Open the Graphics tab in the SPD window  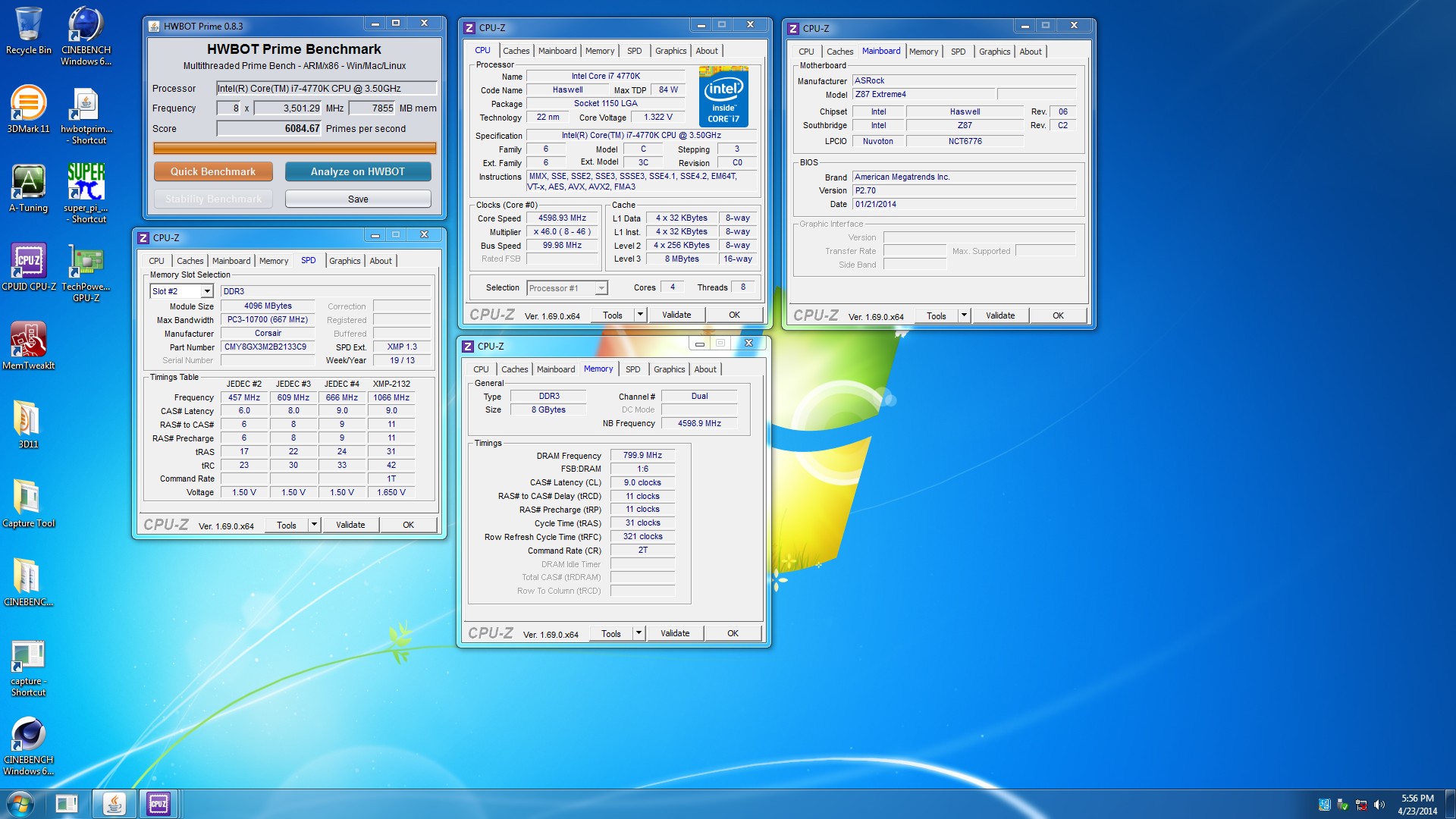[x=344, y=261]
